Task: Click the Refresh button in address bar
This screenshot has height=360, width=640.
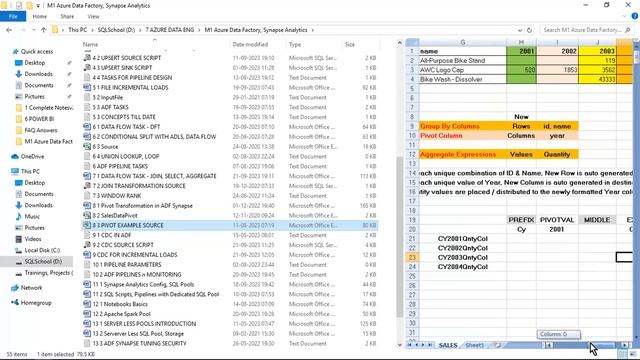Action: point(529,30)
